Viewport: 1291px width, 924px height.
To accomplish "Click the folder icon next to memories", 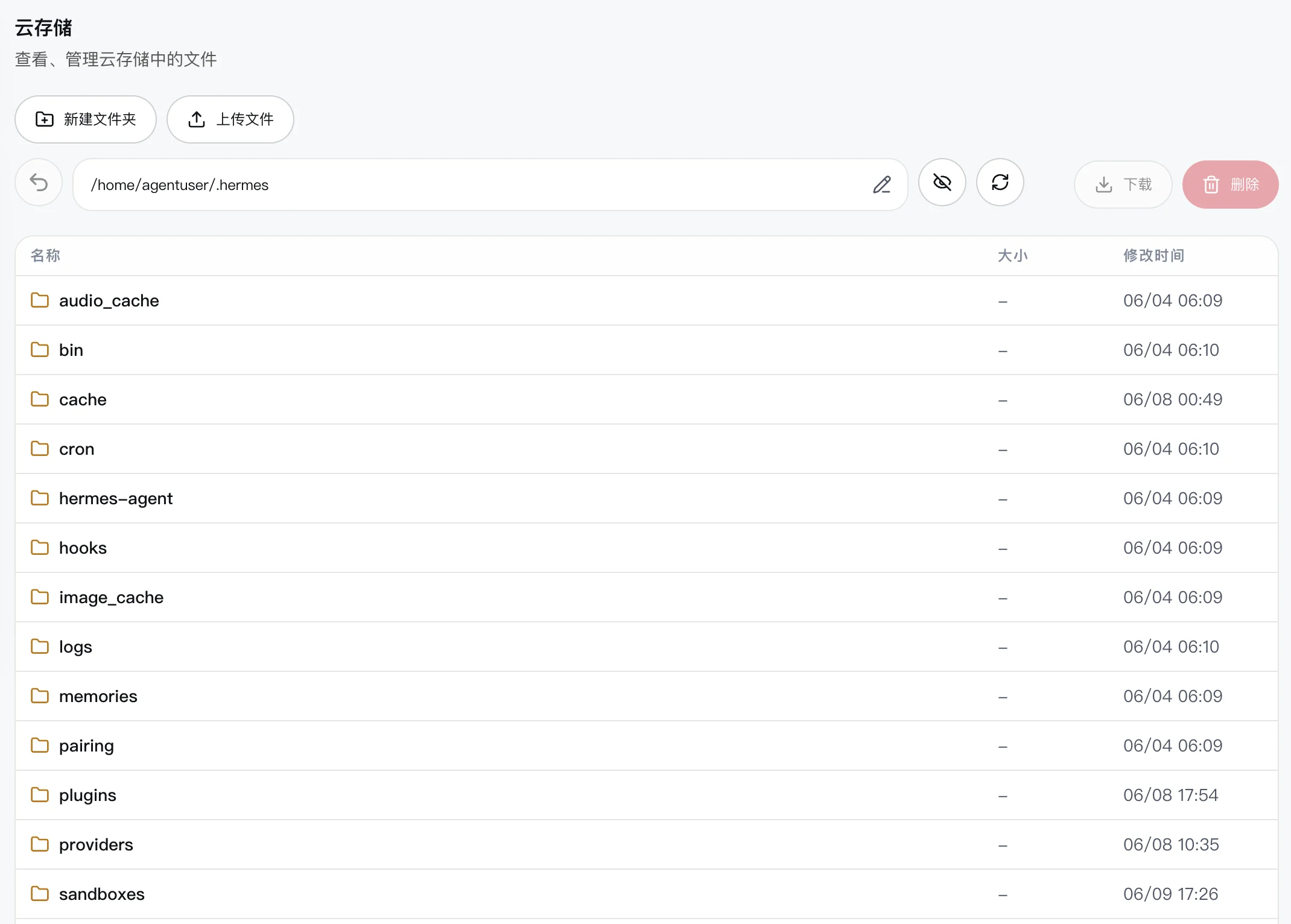I will (x=40, y=696).
